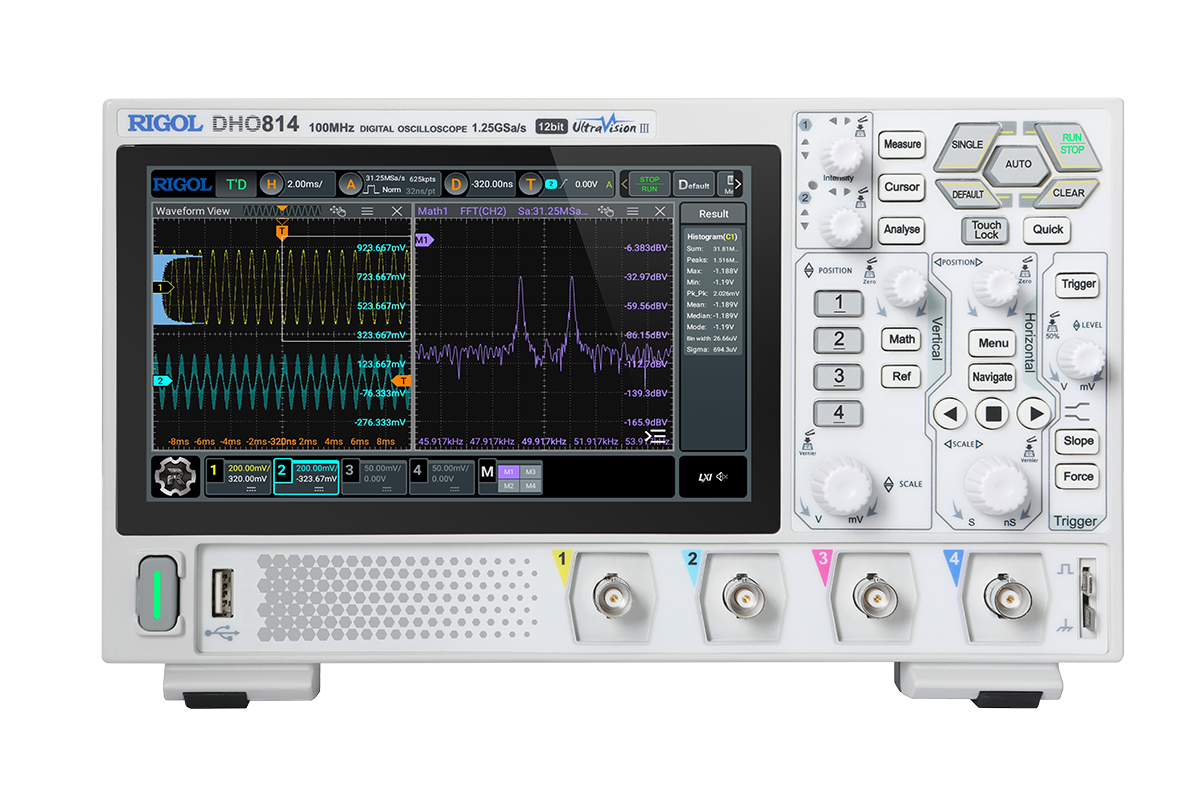The image size is (1200, 800).
Task: Toggle channel 3 on the touchscreen
Action: pos(373,476)
